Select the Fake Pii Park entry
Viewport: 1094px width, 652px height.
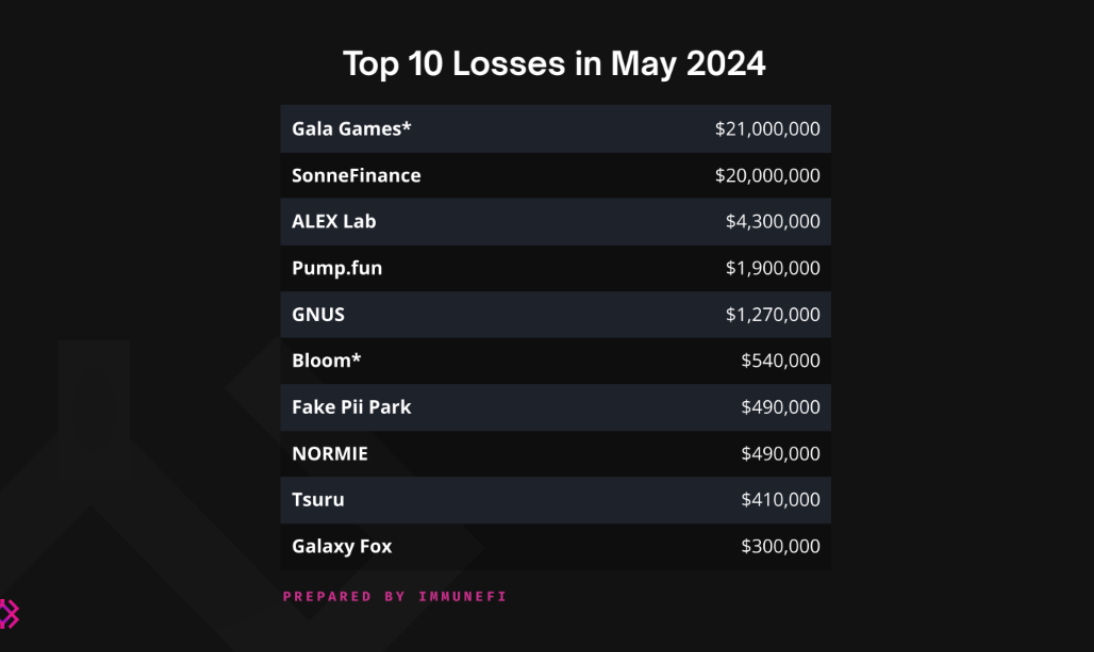(x=352, y=407)
